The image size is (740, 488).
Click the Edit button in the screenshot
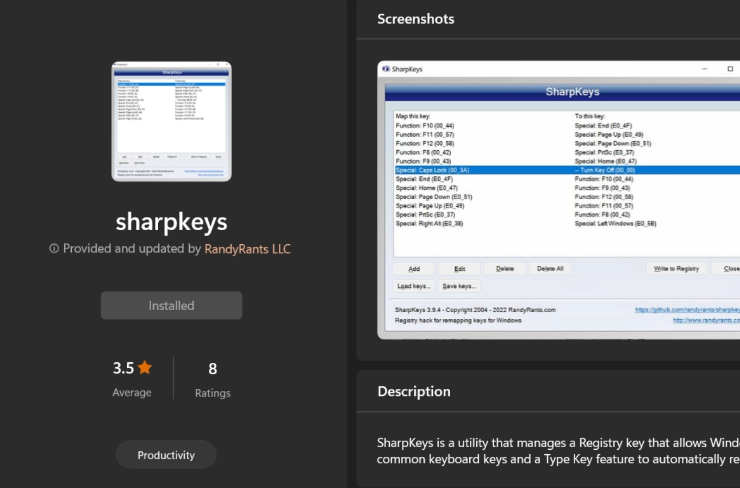459,269
